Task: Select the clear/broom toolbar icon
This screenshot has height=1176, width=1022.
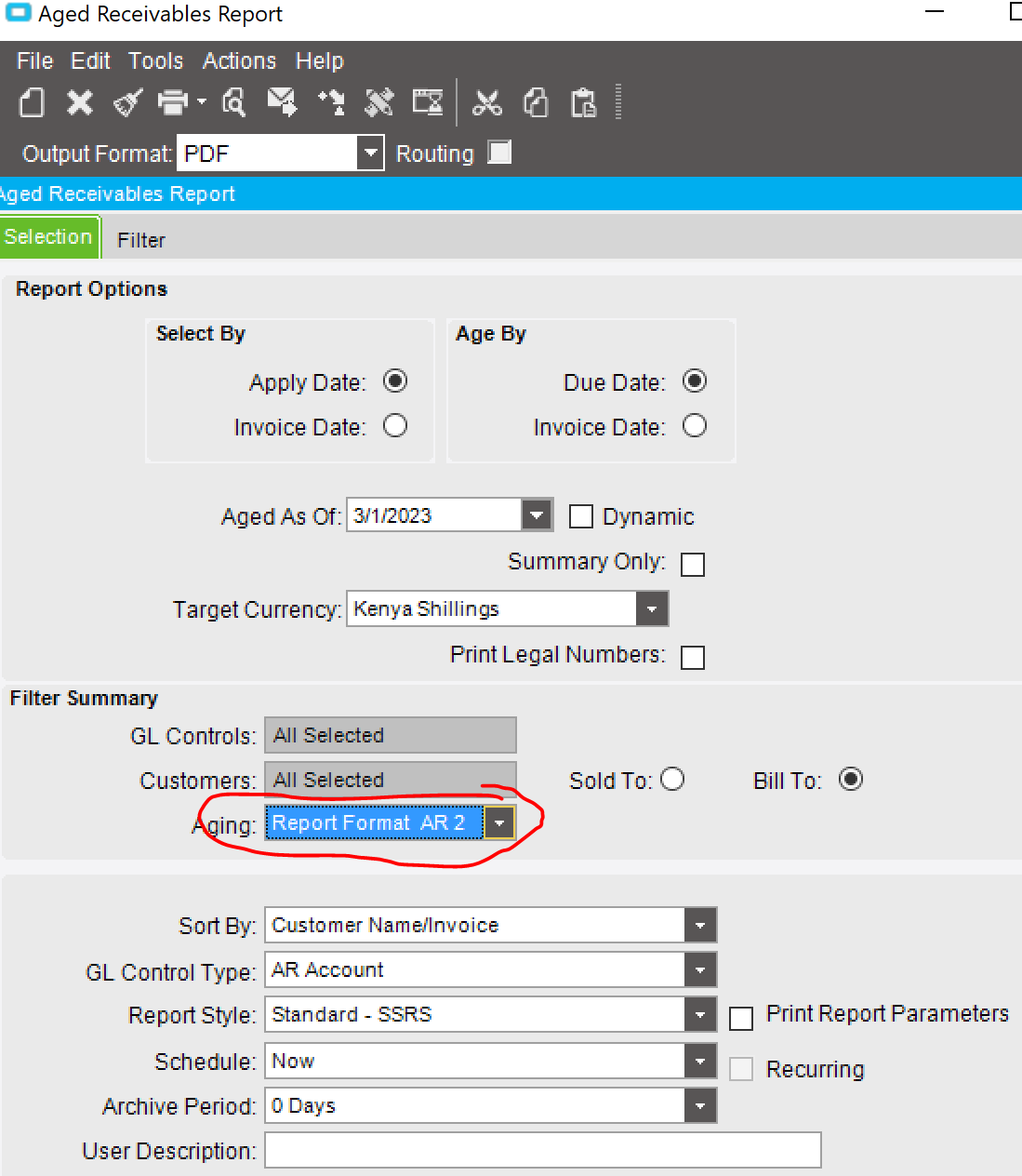Action: click(x=126, y=102)
